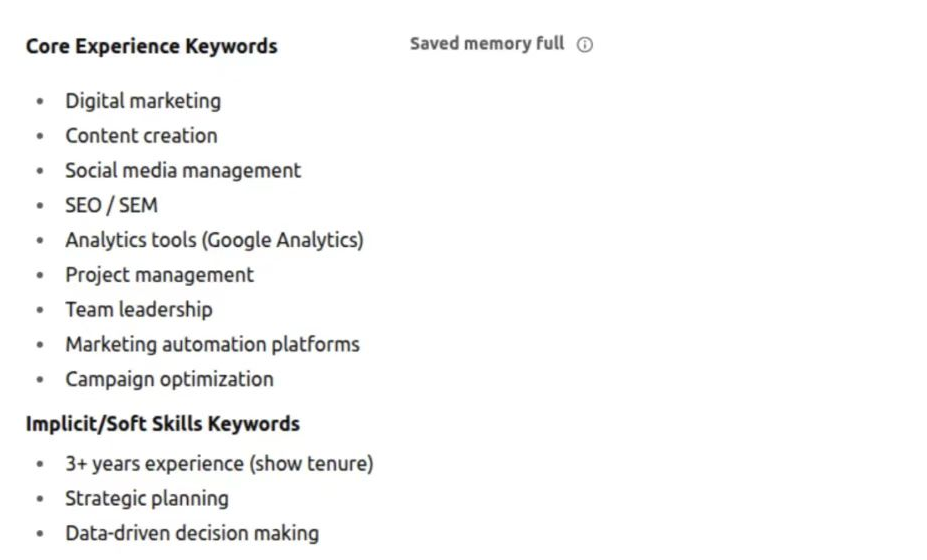
Task: Click Marketing automation platforms text
Action: (x=213, y=344)
